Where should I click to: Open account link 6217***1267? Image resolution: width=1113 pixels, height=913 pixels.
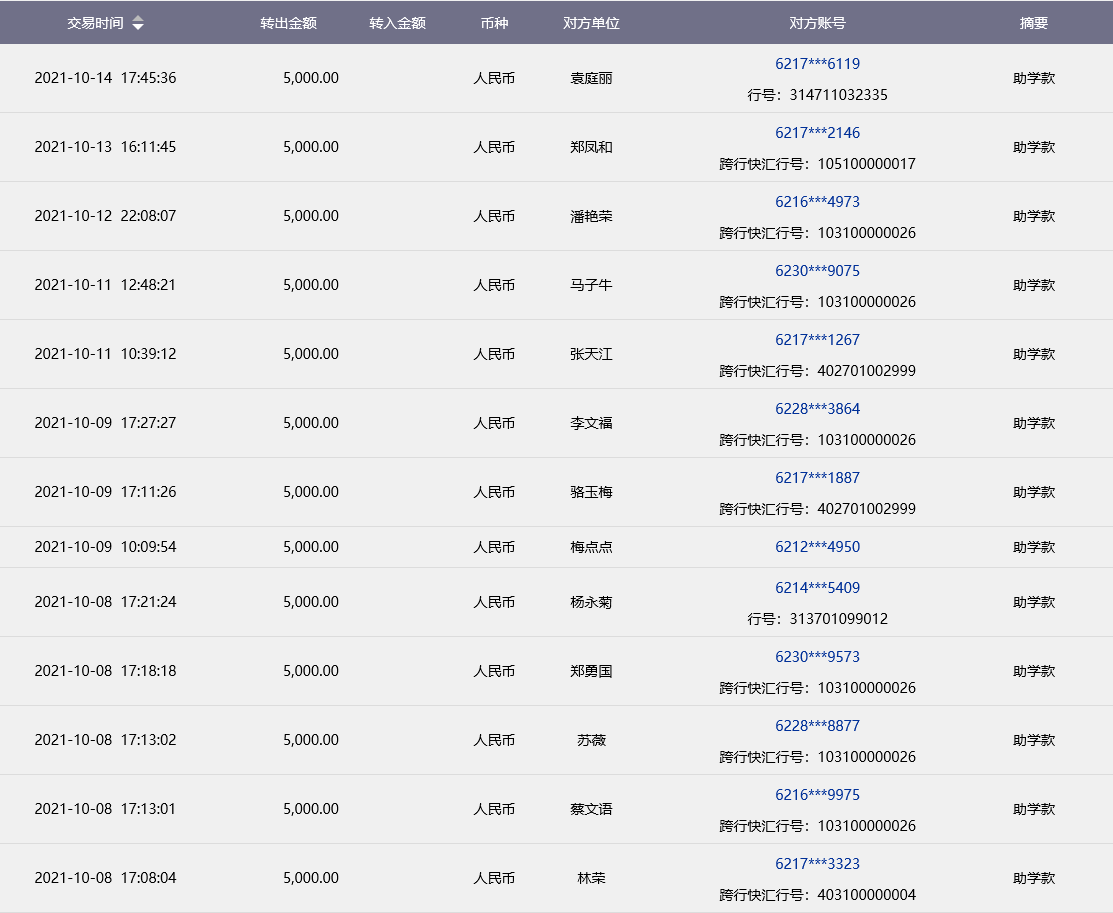(x=817, y=340)
